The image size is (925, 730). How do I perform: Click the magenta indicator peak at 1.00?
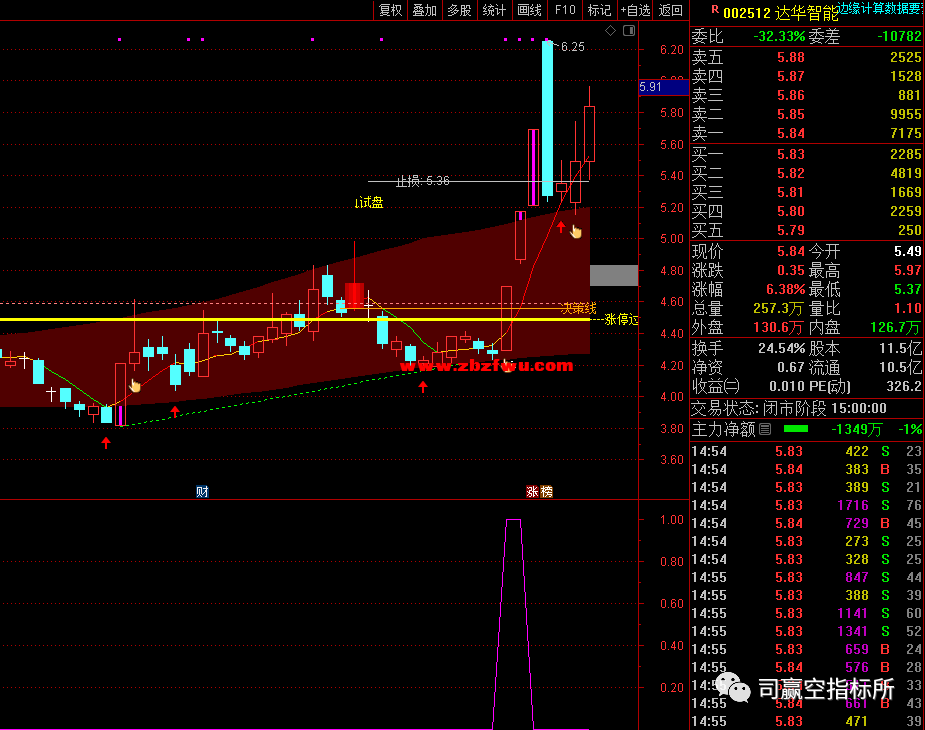point(513,521)
